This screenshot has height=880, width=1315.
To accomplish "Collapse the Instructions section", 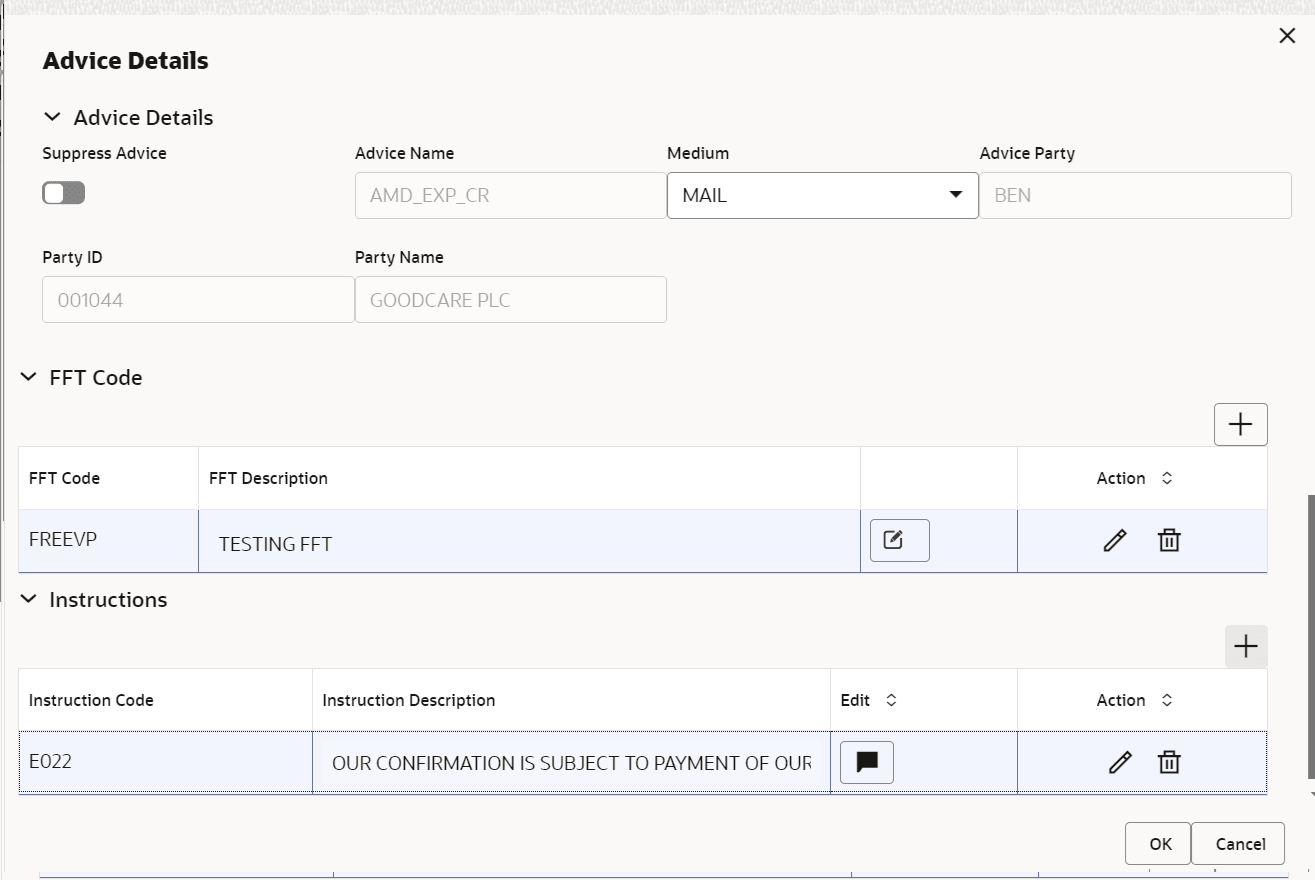I will click(27, 599).
